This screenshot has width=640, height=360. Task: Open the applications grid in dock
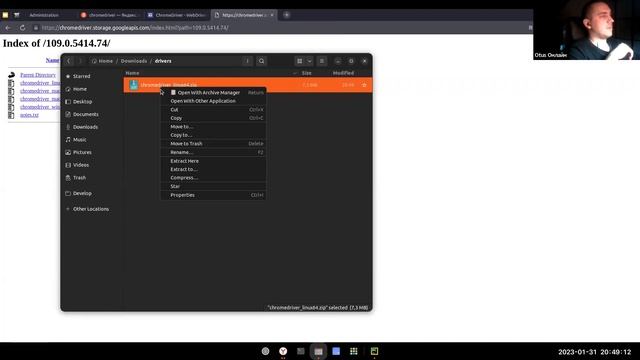(354, 351)
